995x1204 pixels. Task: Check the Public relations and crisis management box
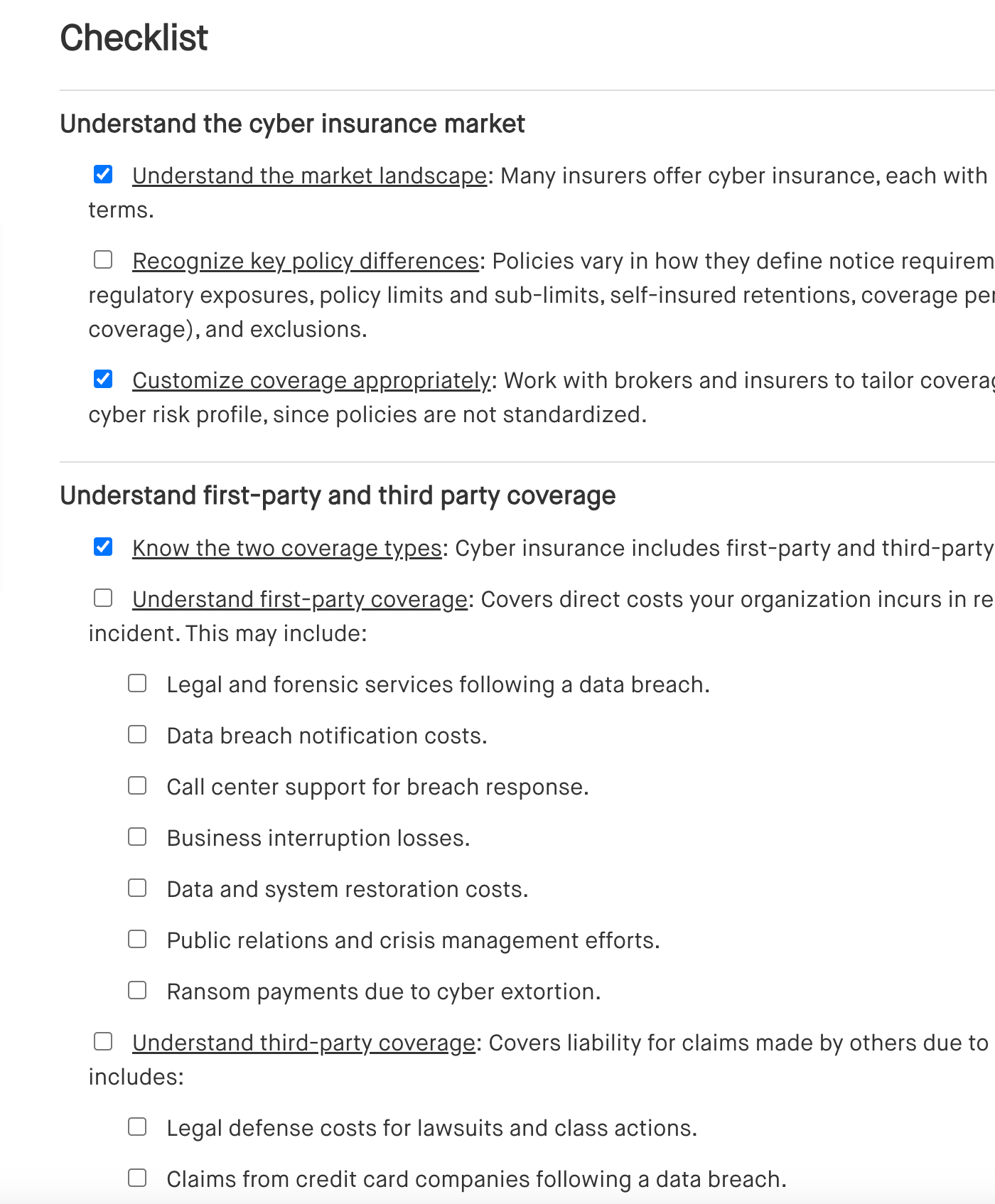point(136,938)
